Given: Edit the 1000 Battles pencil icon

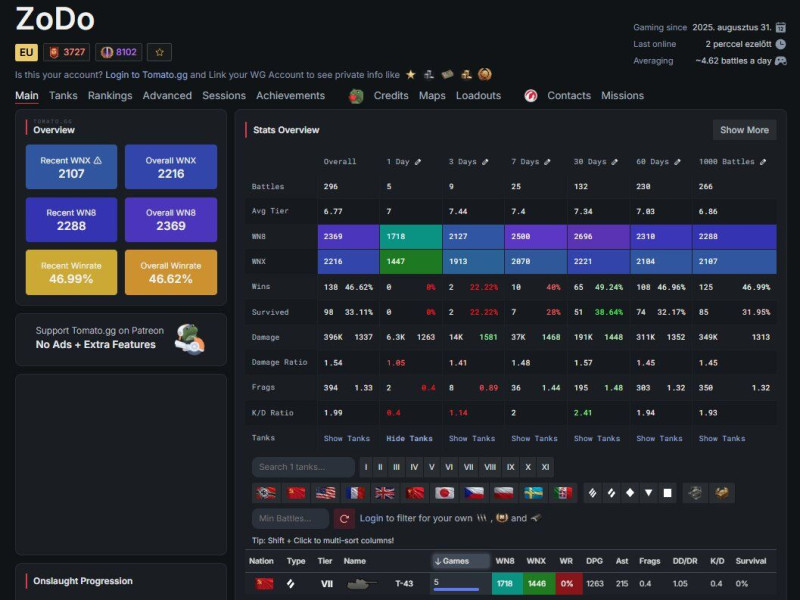Looking at the screenshot, I should point(763,162).
